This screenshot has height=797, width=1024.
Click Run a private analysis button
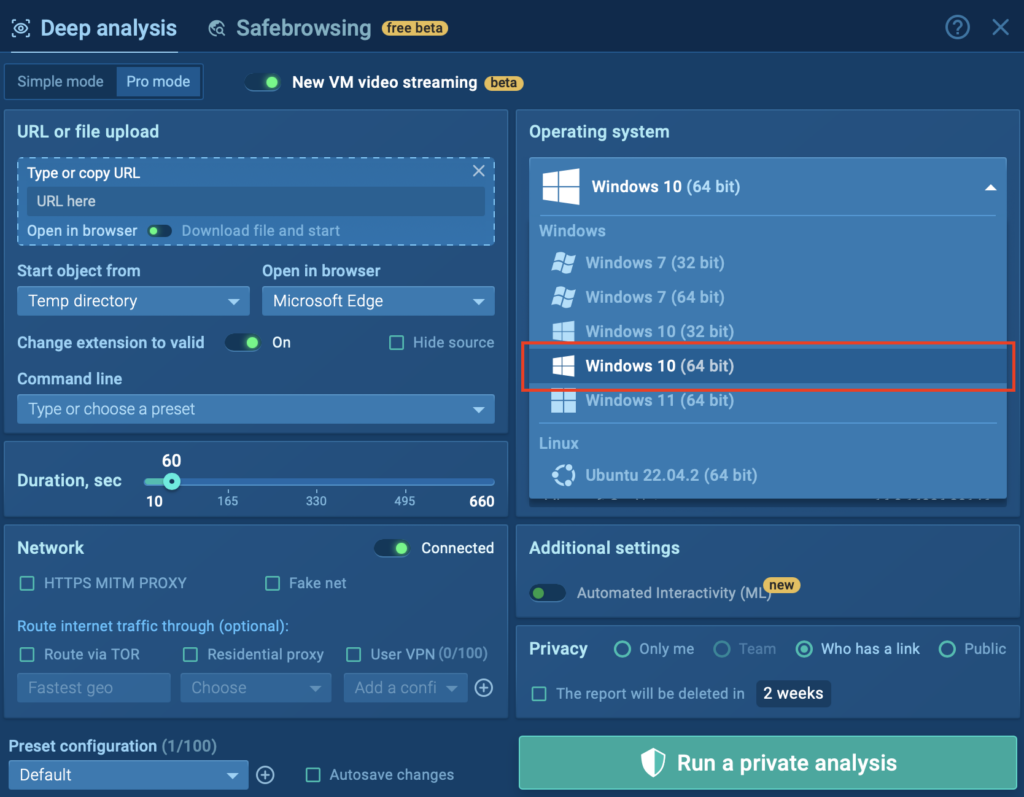click(x=767, y=763)
